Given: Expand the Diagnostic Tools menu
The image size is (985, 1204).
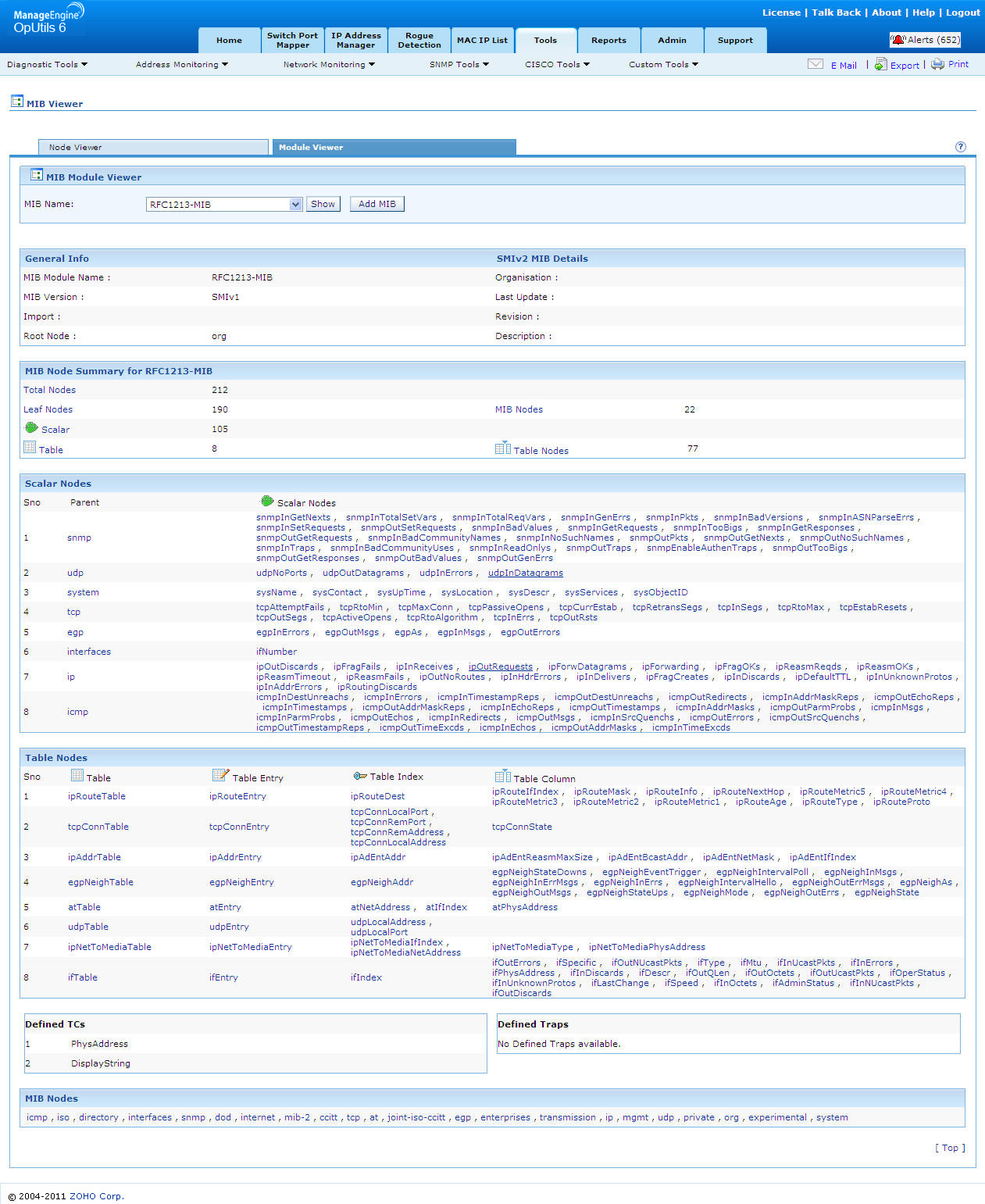Looking at the screenshot, I should pyautogui.click(x=47, y=65).
